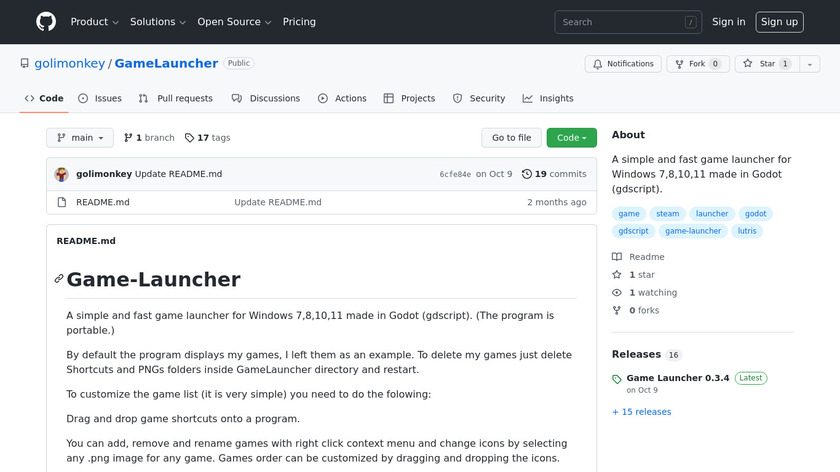
Task: Open the Pull requests tab
Action: coord(176,99)
